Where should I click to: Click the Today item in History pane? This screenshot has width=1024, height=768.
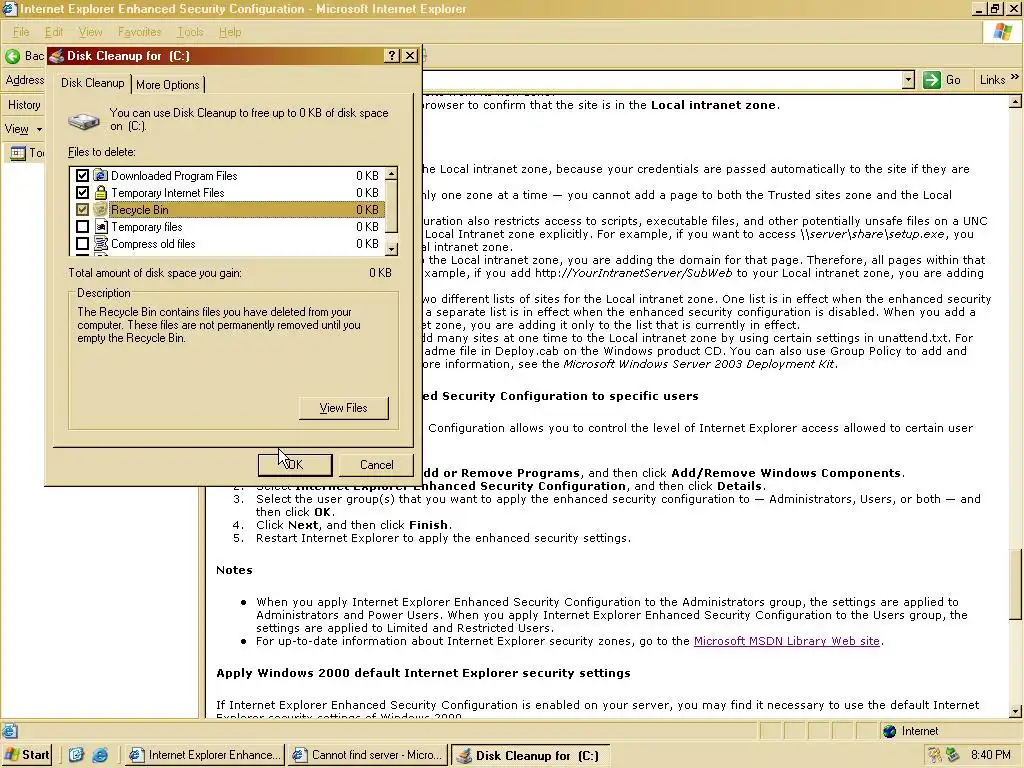tap(27, 153)
